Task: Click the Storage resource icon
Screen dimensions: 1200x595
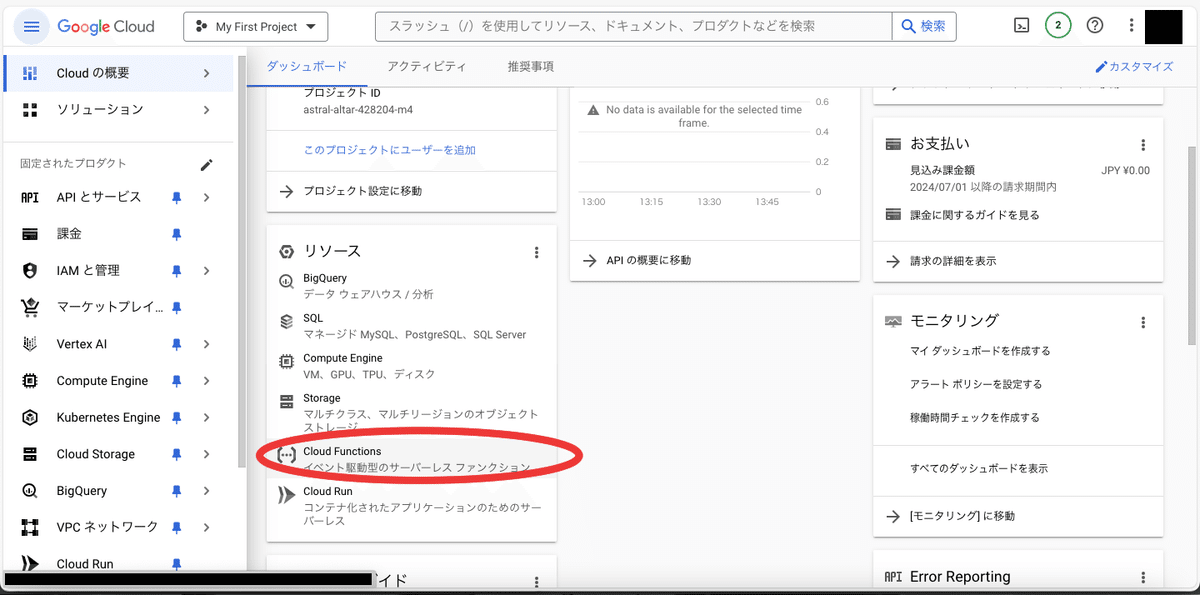Action: [x=286, y=402]
